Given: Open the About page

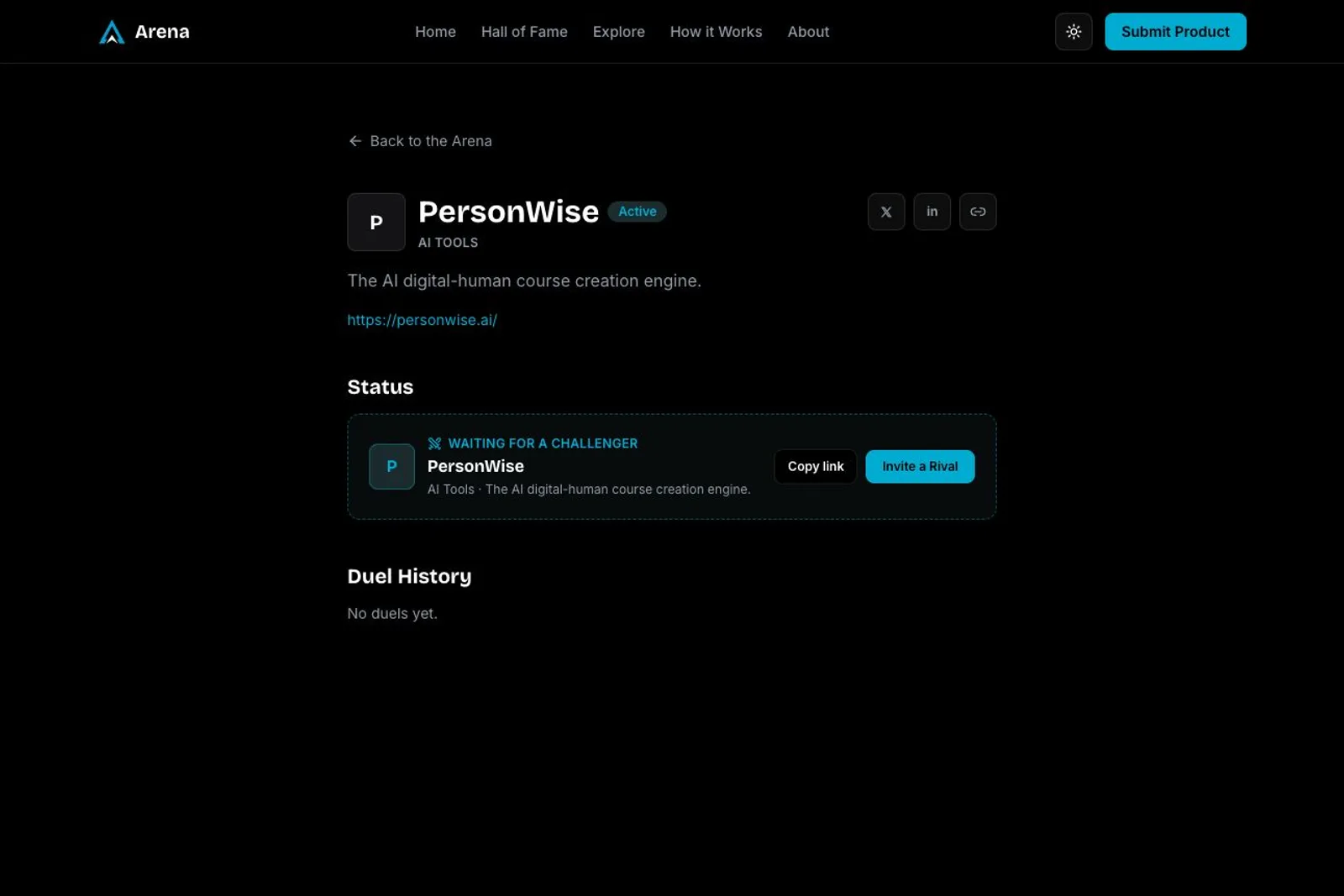Looking at the screenshot, I should click(808, 32).
